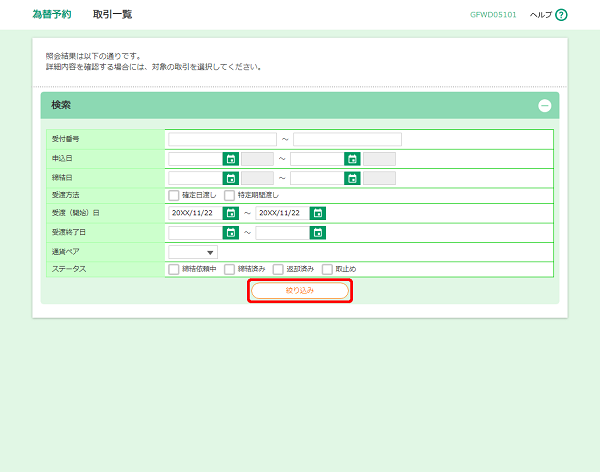
Task: Collapse the 検索 panel with minus icon
Action: [x=545, y=106]
